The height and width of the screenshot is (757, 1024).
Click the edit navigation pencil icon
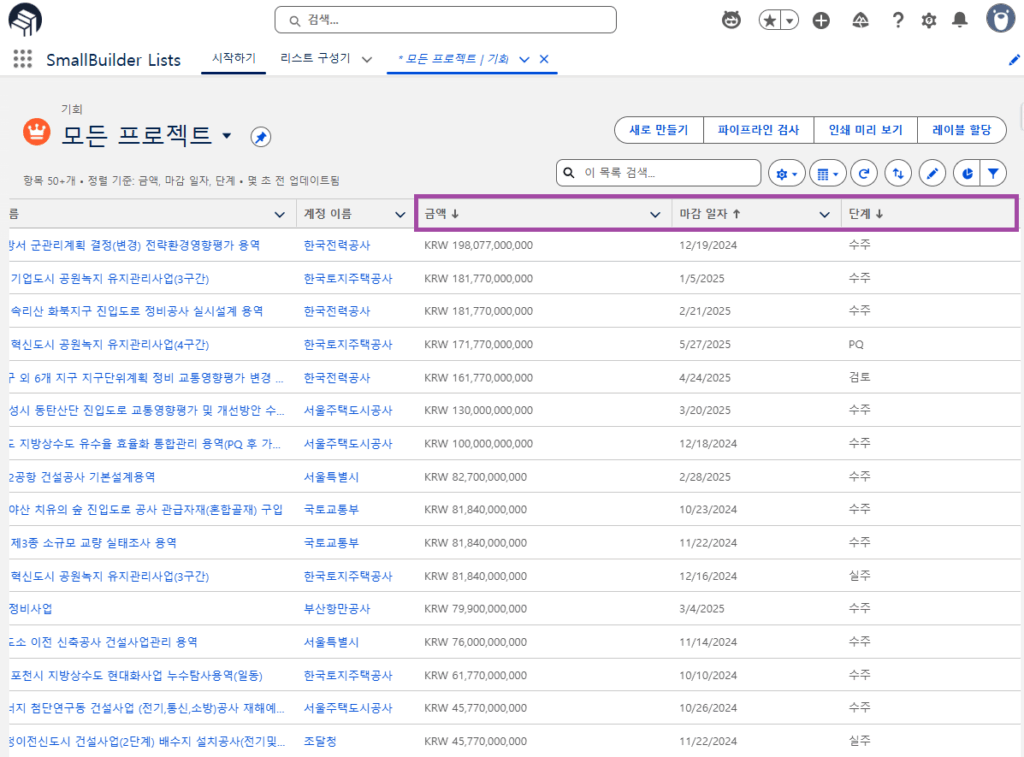click(x=1014, y=59)
